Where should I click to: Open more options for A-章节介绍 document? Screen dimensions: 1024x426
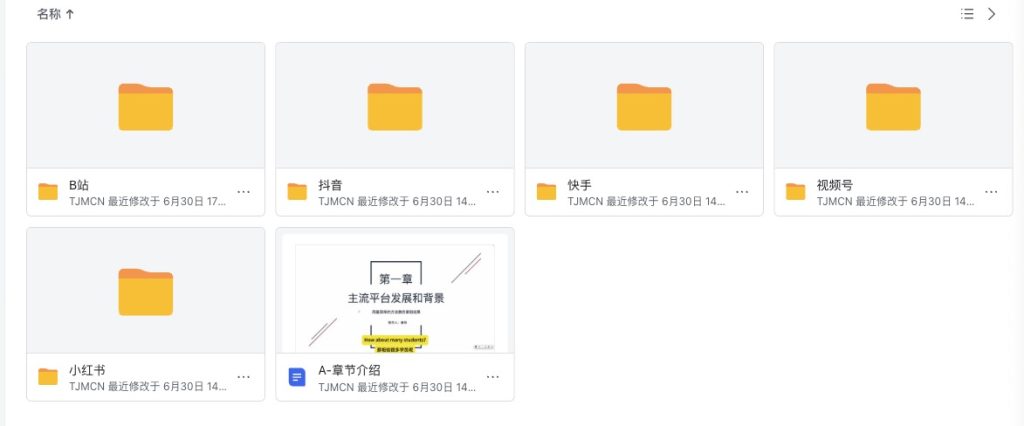(x=493, y=376)
